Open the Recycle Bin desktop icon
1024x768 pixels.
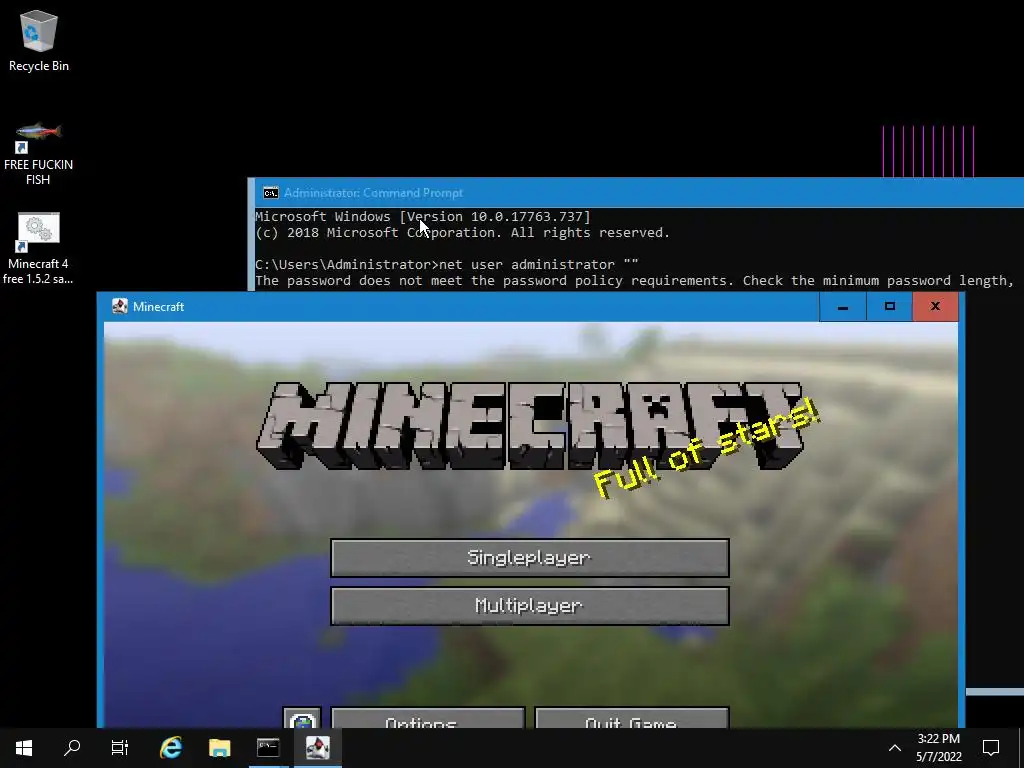[39, 41]
